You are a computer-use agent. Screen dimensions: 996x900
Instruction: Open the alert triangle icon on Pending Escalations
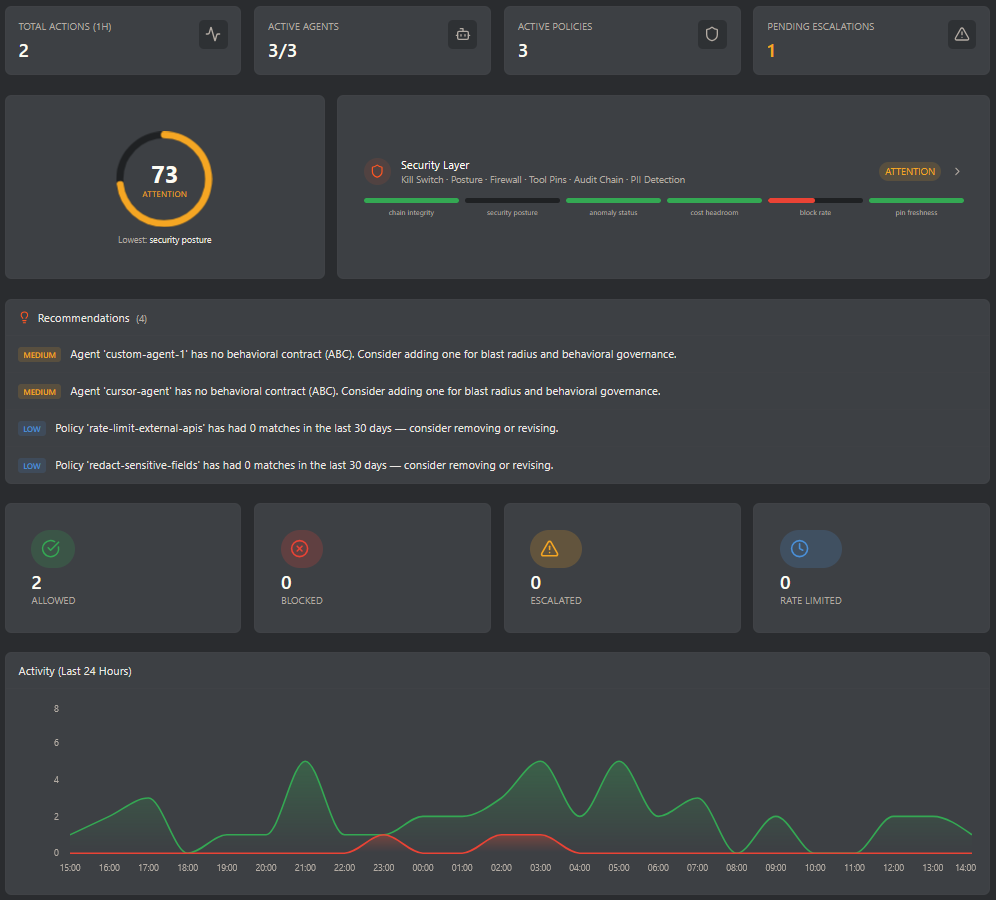pos(961,34)
